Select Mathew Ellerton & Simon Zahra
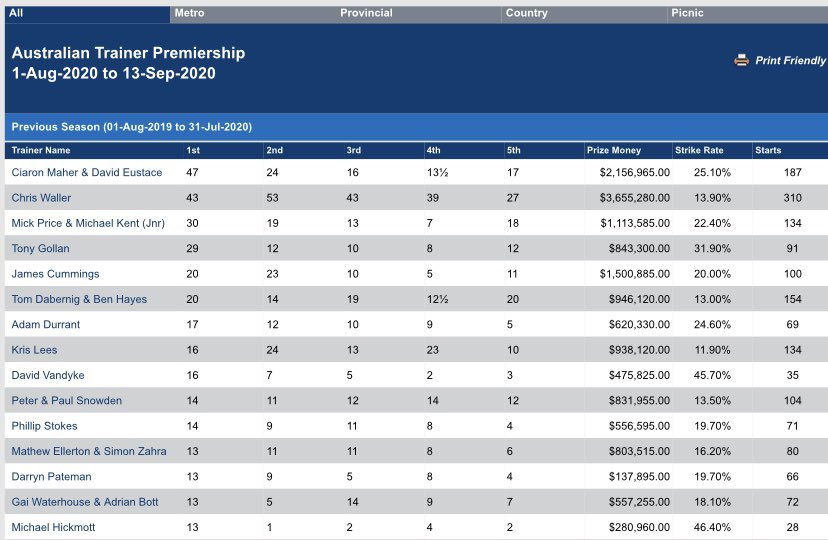The width and height of the screenshot is (828, 540). click(89, 451)
